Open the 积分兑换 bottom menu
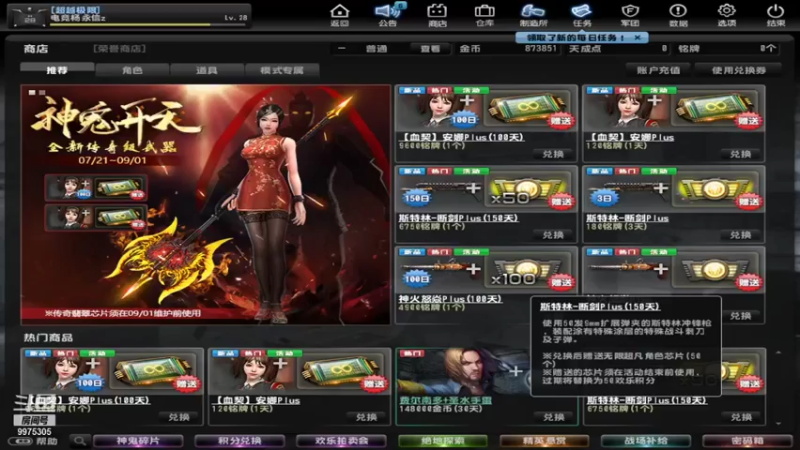 coord(239,440)
